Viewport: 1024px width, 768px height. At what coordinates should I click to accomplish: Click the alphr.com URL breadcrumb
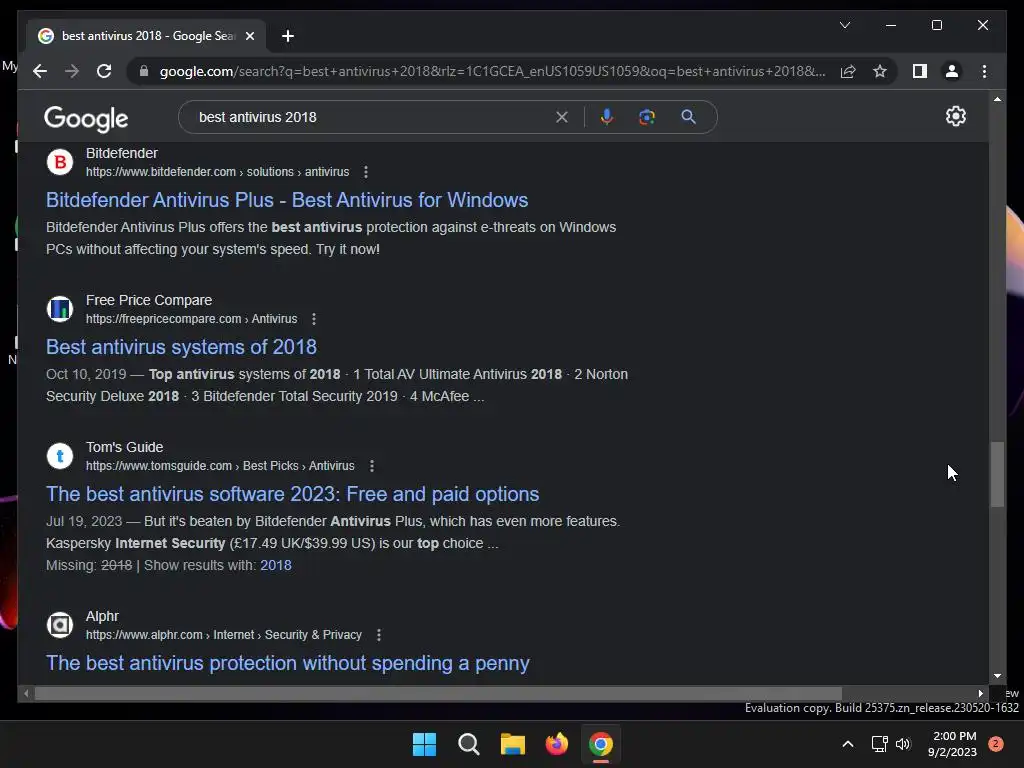pos(223,635)
